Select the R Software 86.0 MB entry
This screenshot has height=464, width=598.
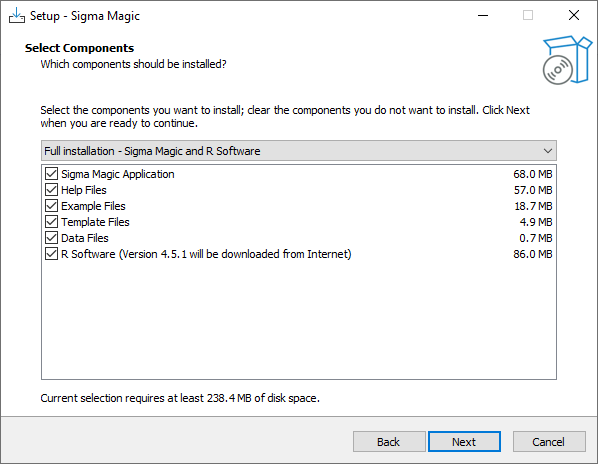pos(299,254)
